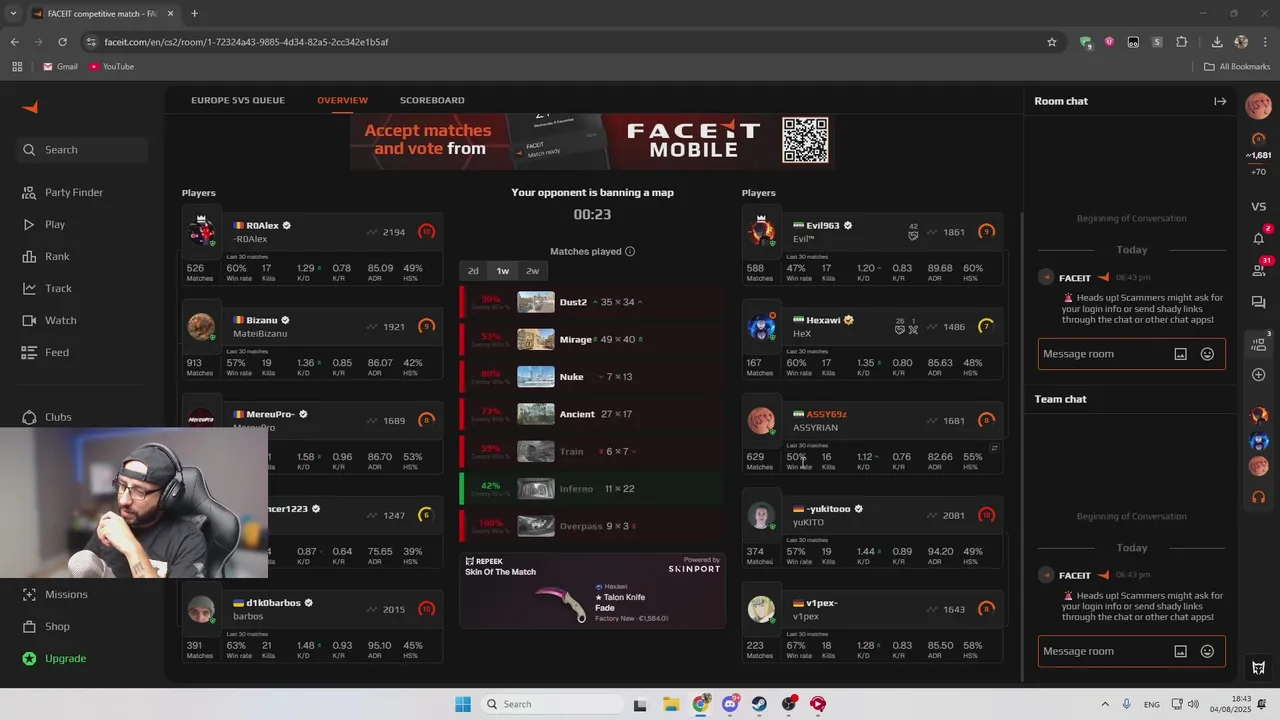Open the chat messages icon in right rail
Image resolution: width=1280 pixels, height=720 pixels.
[1258, 302]
